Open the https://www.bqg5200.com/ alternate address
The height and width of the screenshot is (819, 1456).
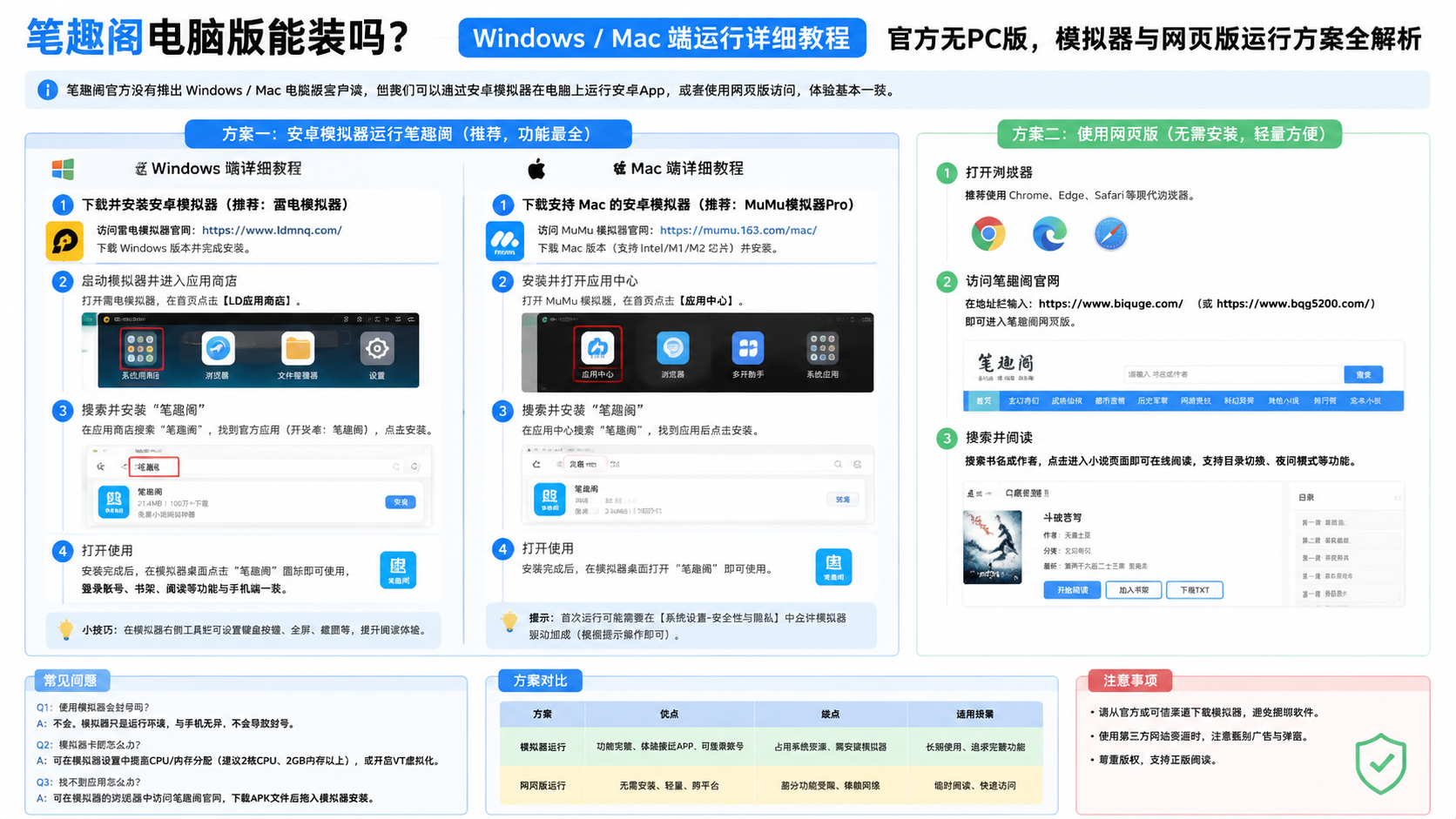[1292, 304]
